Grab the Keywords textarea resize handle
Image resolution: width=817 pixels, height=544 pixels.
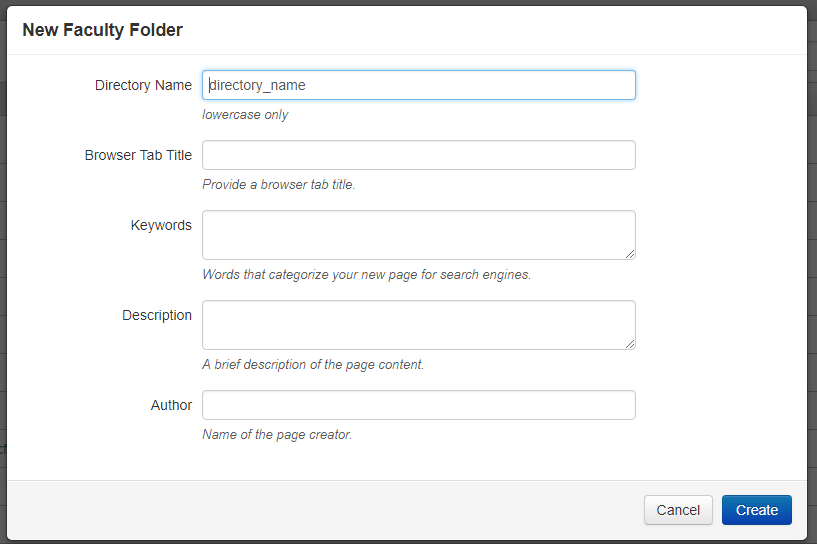click(630, 254)
